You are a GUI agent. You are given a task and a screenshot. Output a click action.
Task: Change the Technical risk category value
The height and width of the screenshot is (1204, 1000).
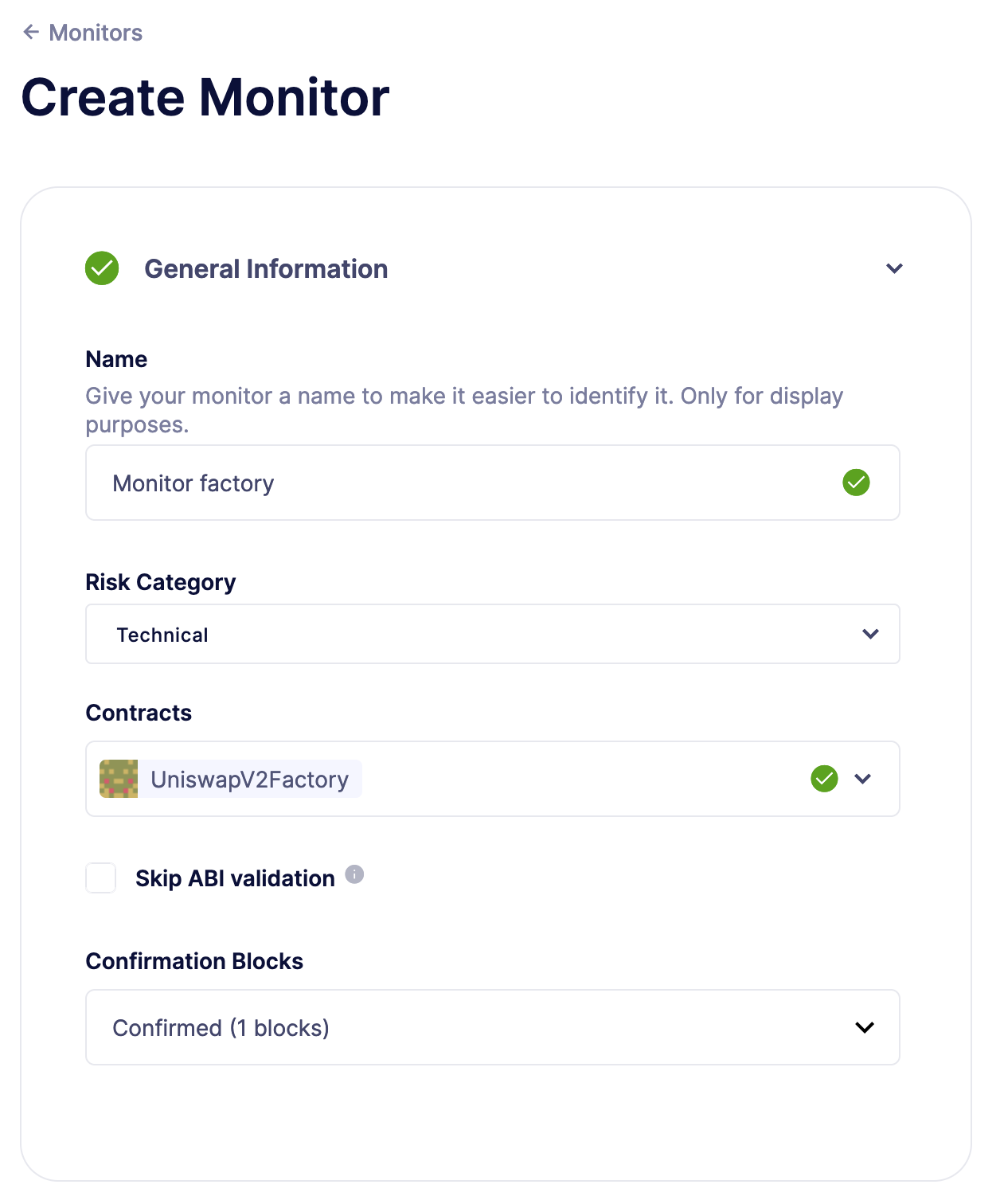[x=492, y=634]
